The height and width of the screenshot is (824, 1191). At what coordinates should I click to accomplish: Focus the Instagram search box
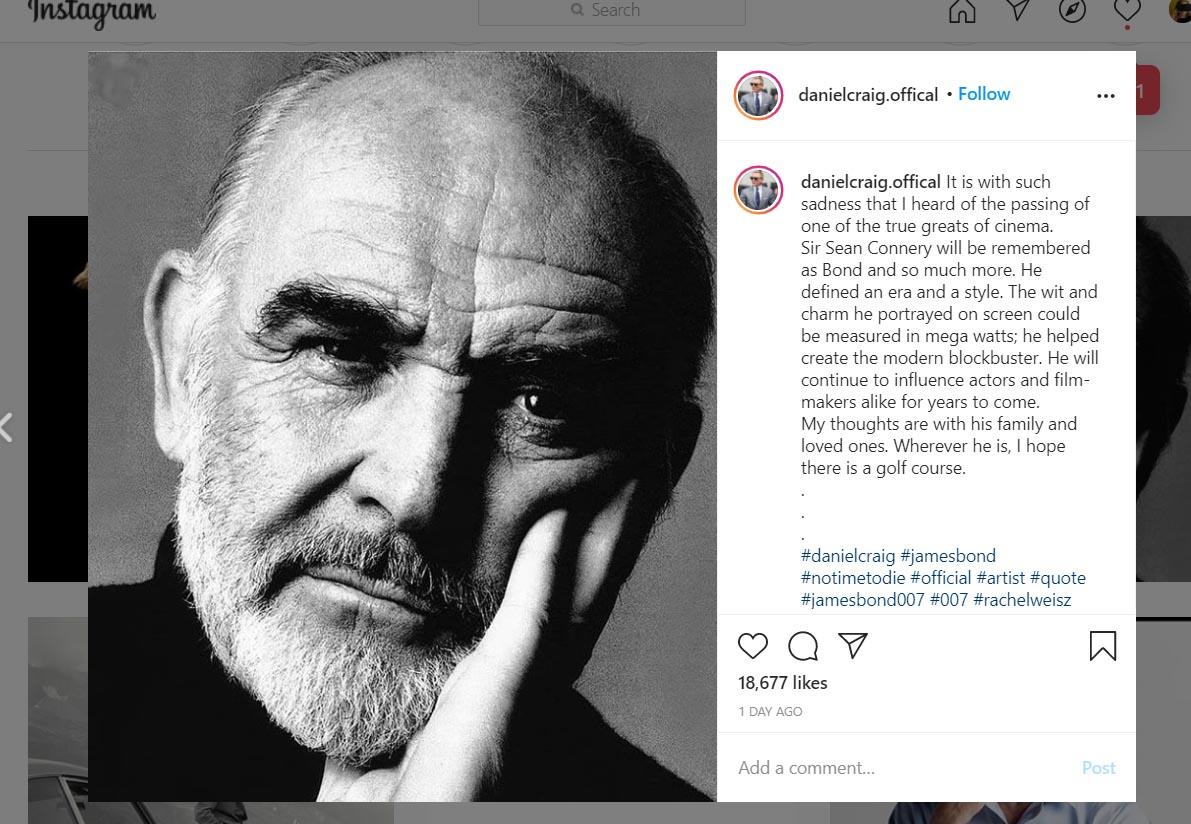point(611,11)
